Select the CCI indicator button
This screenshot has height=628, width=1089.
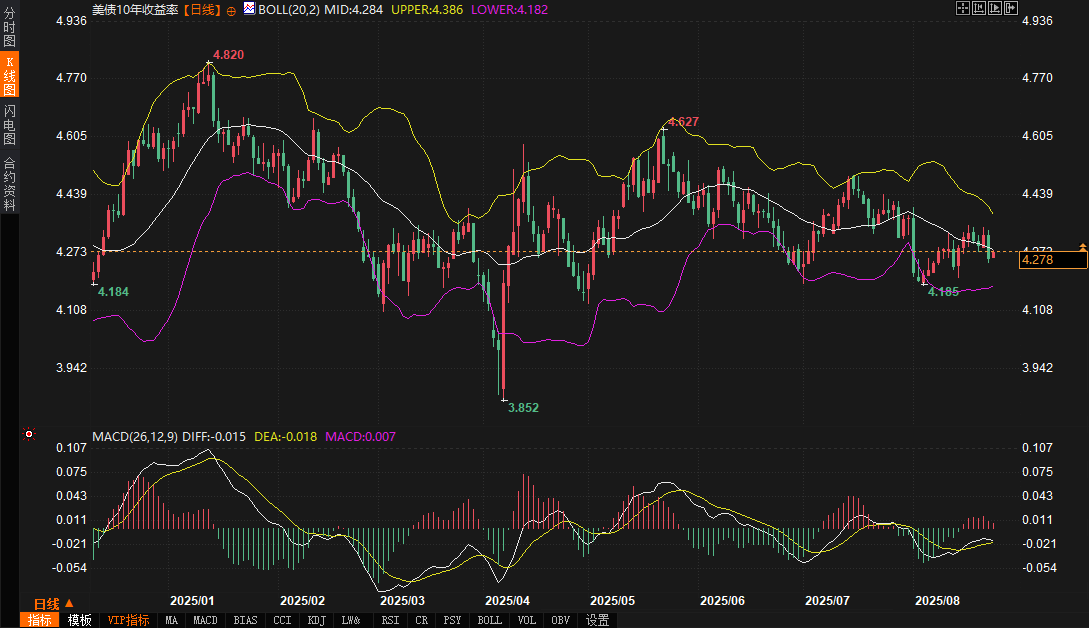[282, 620]
